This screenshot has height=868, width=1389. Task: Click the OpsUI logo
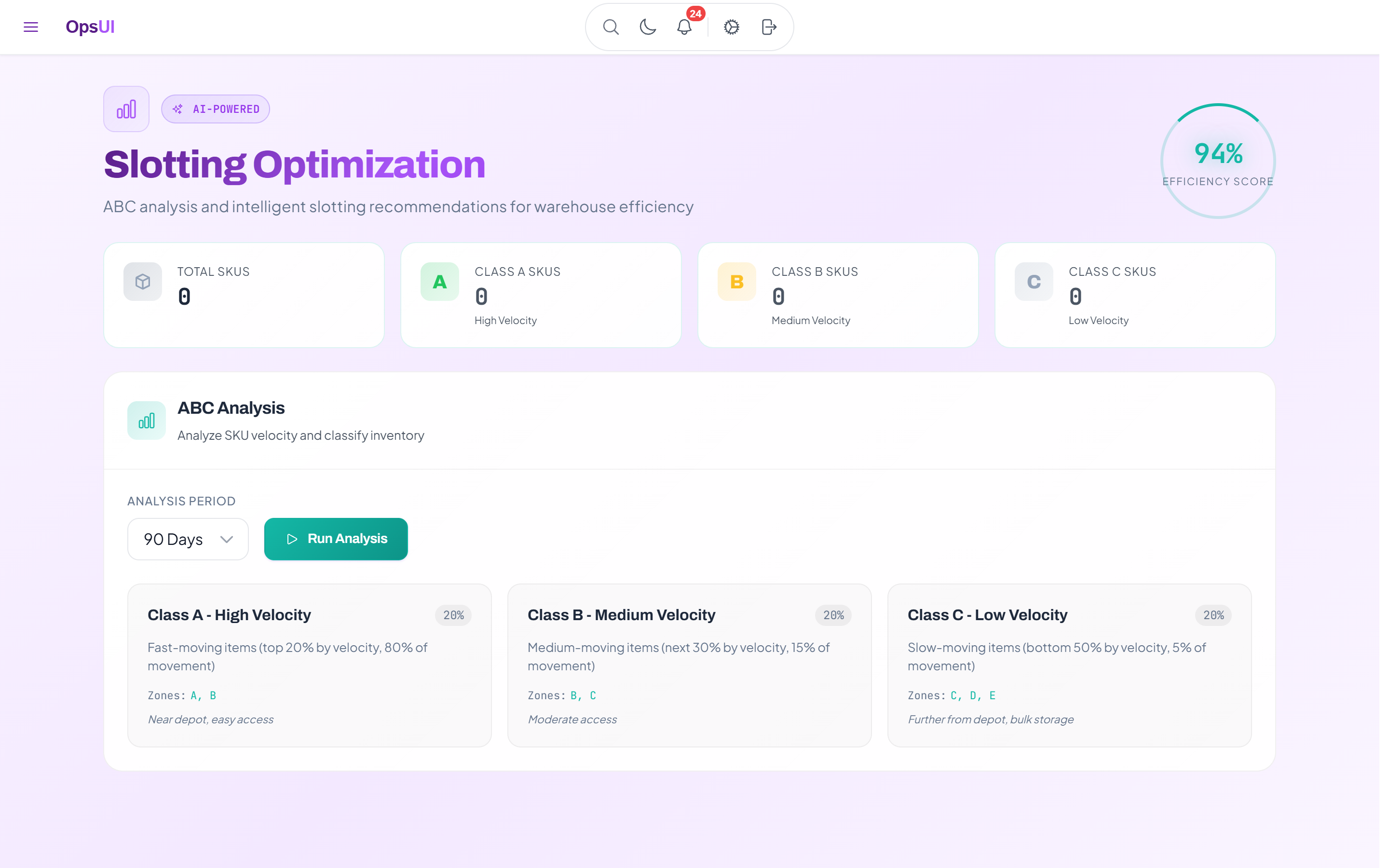(x=90, y=27)
